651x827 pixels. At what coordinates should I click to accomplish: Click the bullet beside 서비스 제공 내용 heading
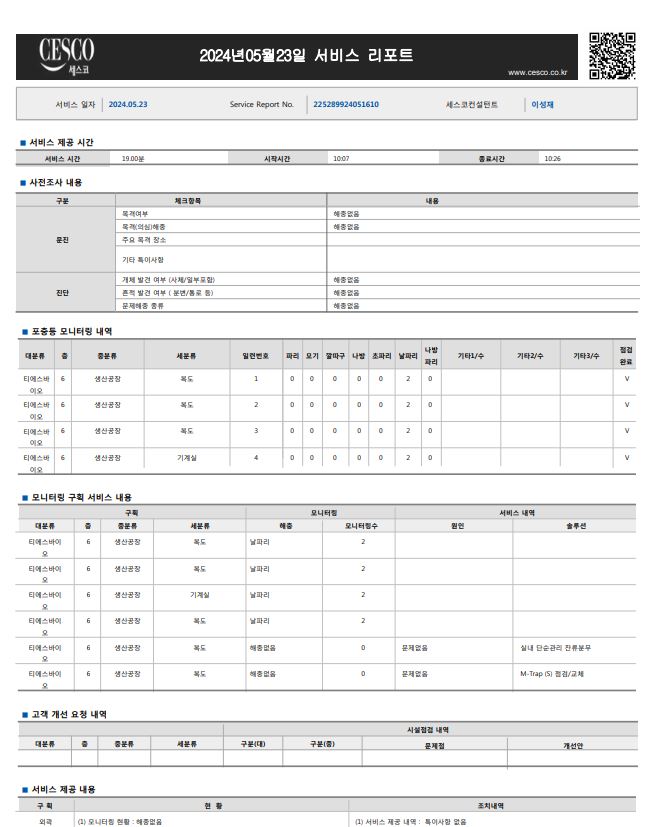click(x=23, y=790)
